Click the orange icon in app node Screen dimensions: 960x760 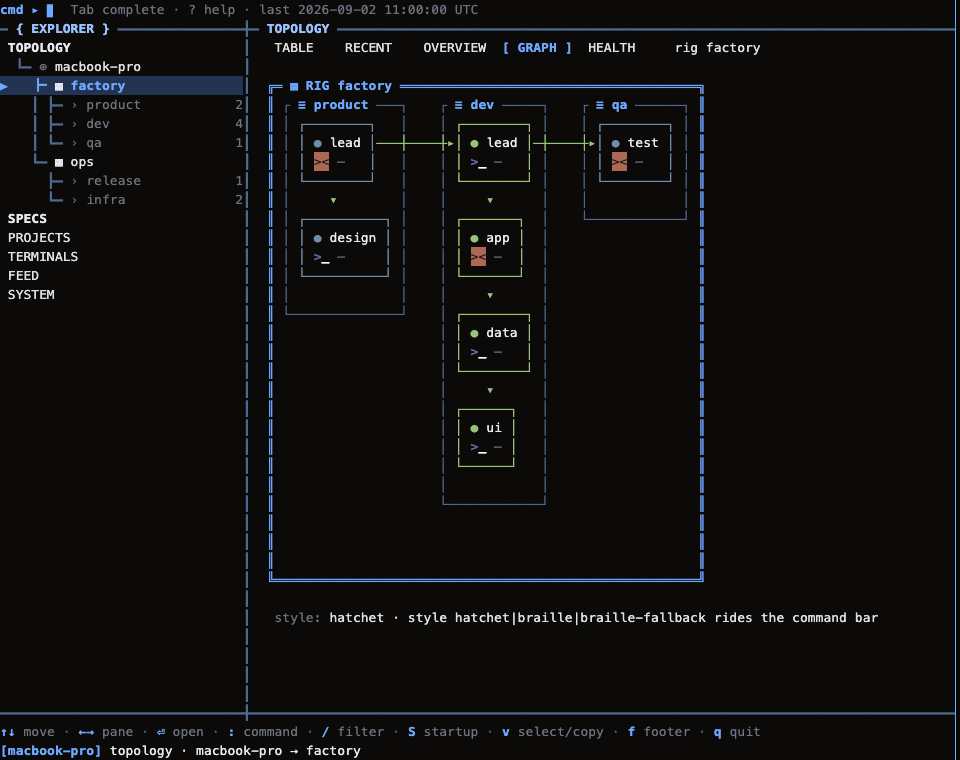(x=478, y=257)
